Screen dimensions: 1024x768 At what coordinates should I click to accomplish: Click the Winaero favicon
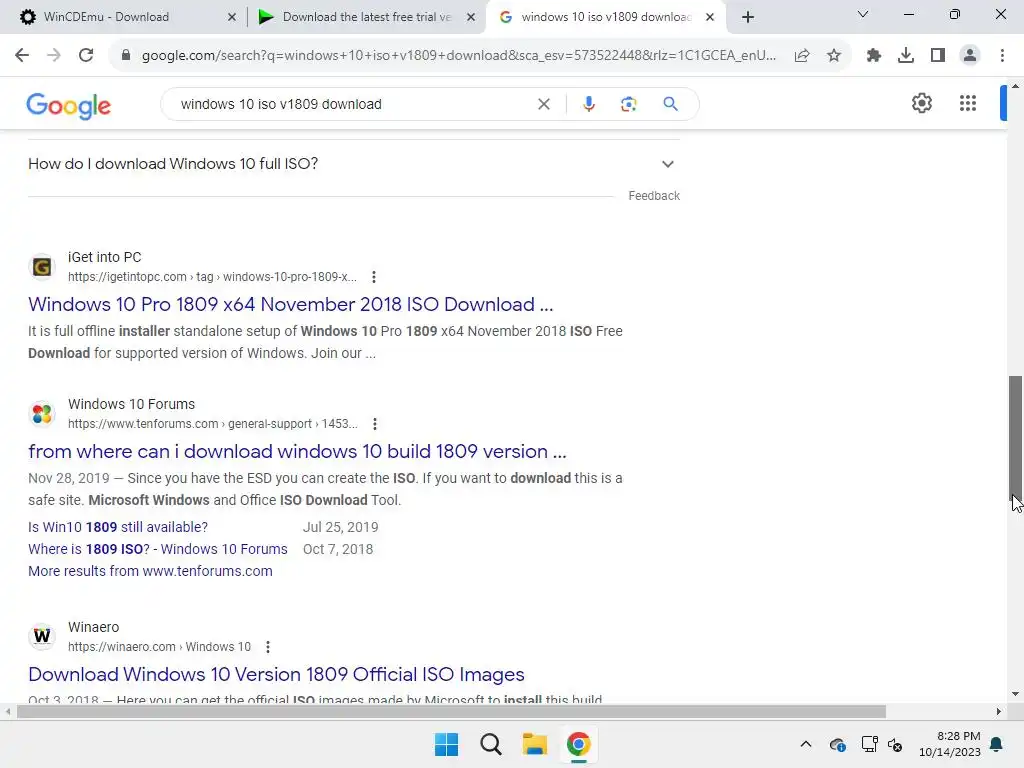(x=42, y=636)
